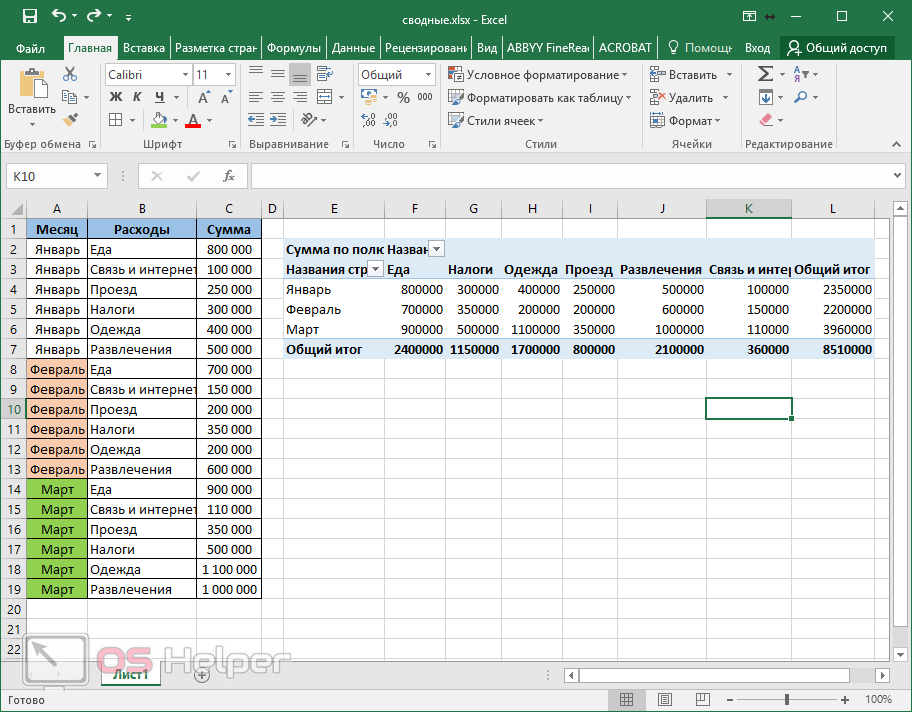Viewport: 912px width, 712px height.
Task: Switch to the Формулы tab
Action: [x=294, y=48]
